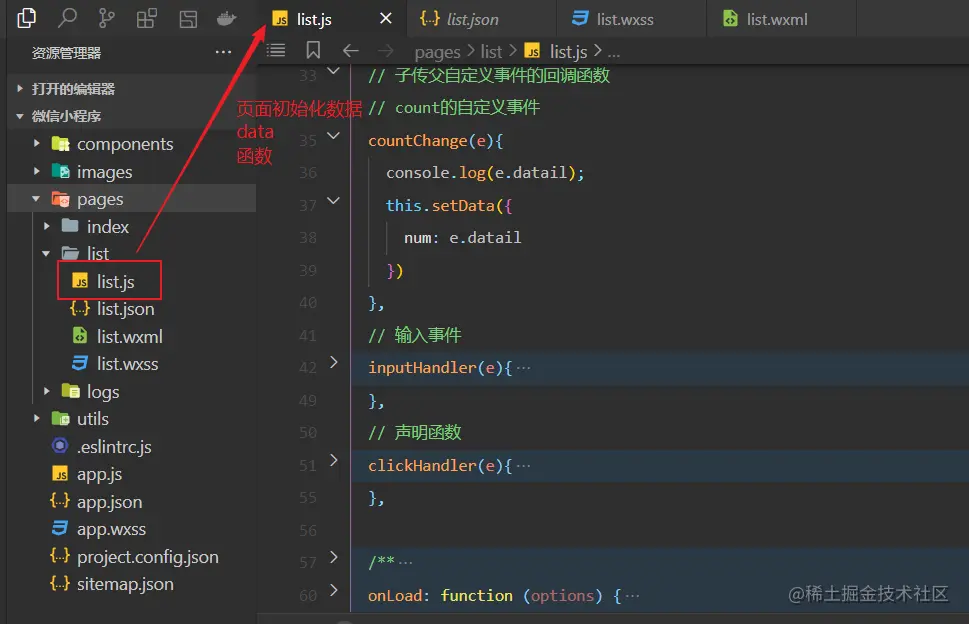969x624 pixels.
Task: Expand the images folder
Action: click(x=131, y=172)
